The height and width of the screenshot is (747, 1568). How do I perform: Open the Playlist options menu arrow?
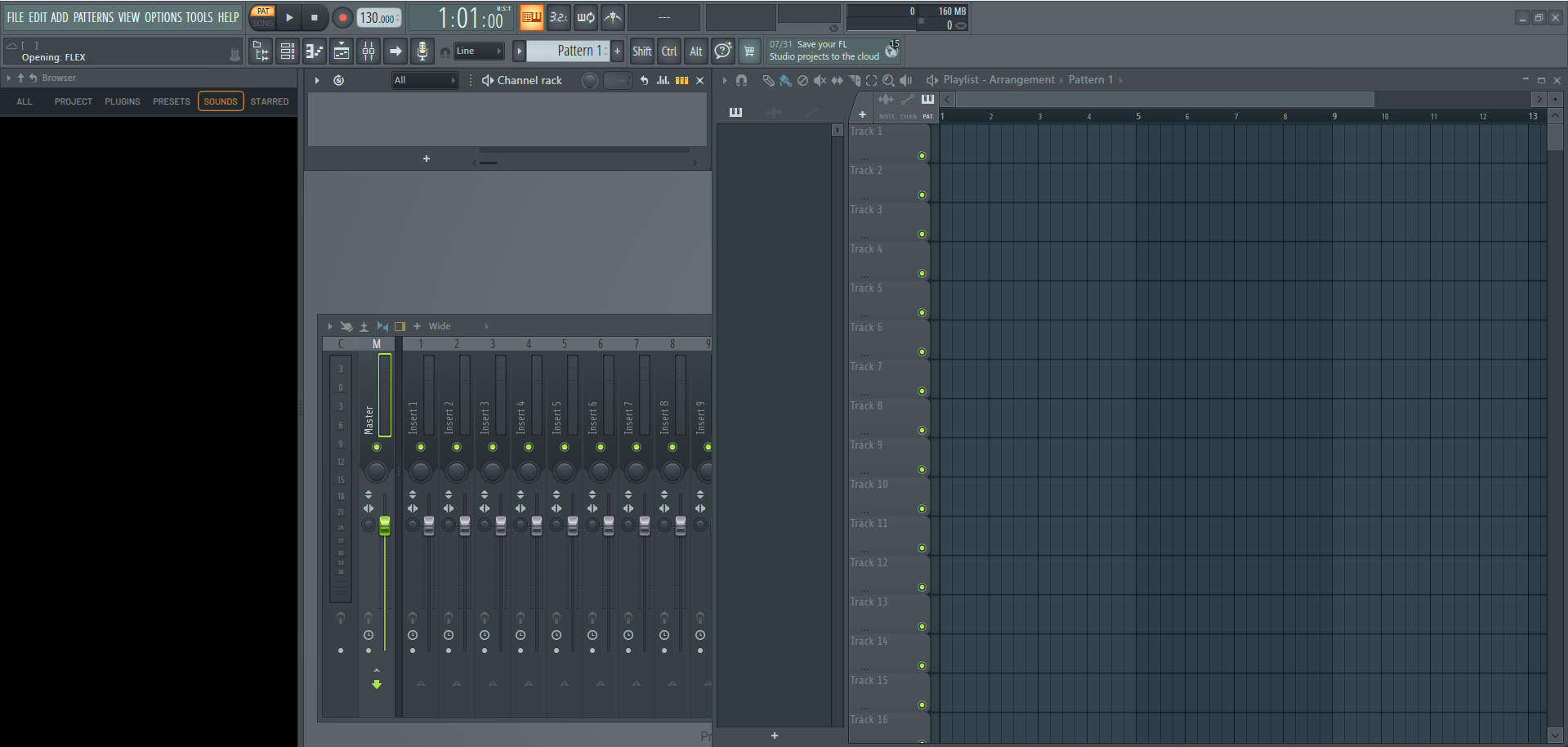pos(724,80)
